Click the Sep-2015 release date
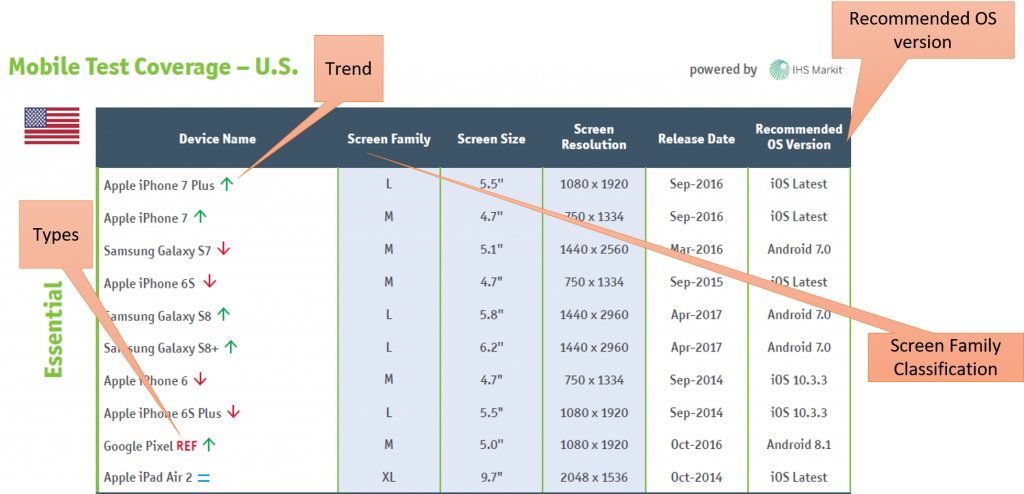The image size is (1024, 494). [x=696, y=282]
